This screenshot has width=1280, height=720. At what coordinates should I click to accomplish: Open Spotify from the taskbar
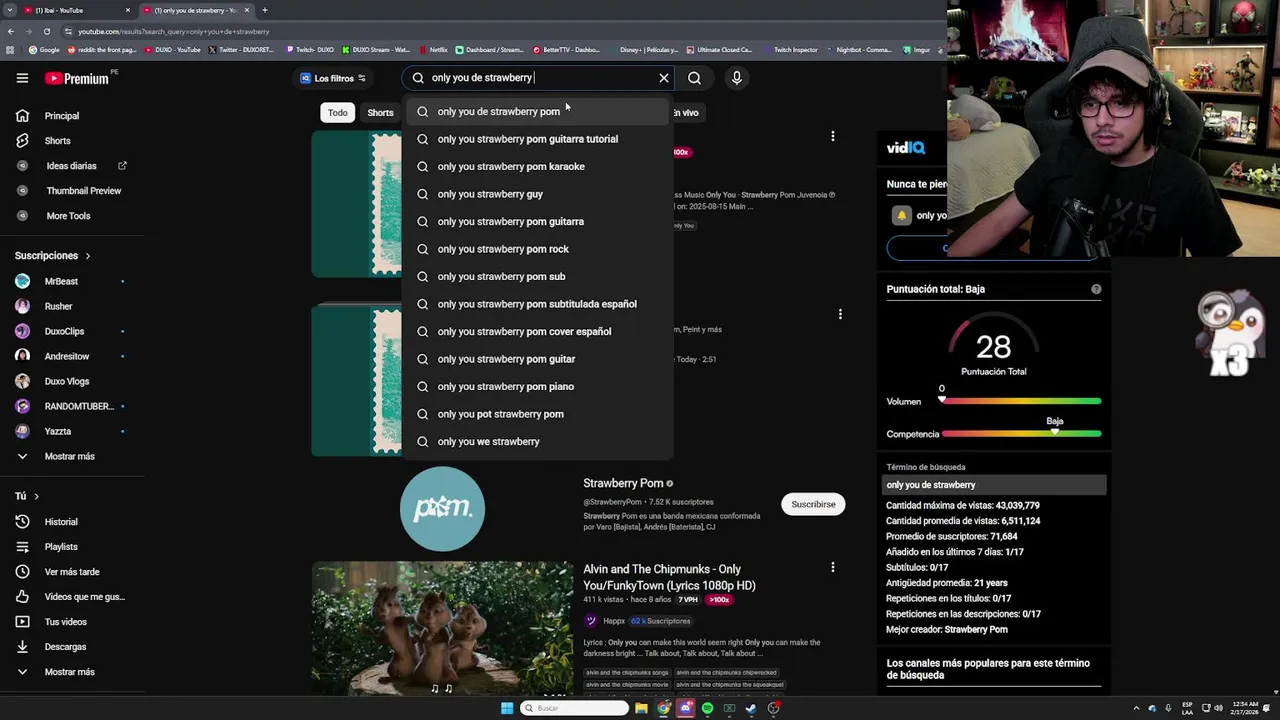pos(707,709)
